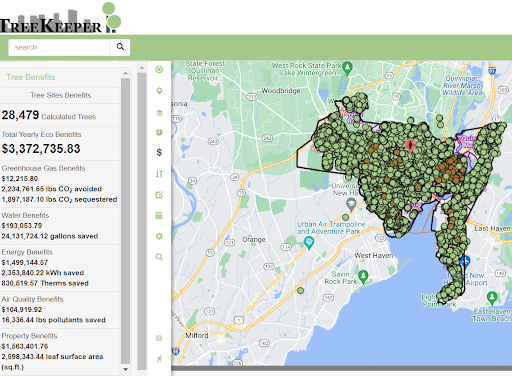Open the map pin location tool
The height and width of the screenshot is (376, 512).
tap(159, 91)
